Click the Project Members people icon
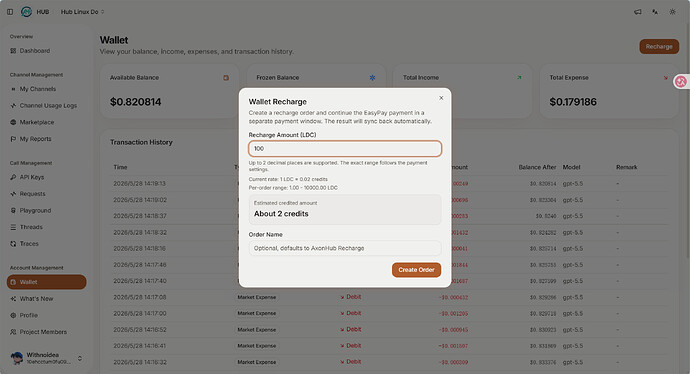The image size is (690, 374). coord(13,332)
